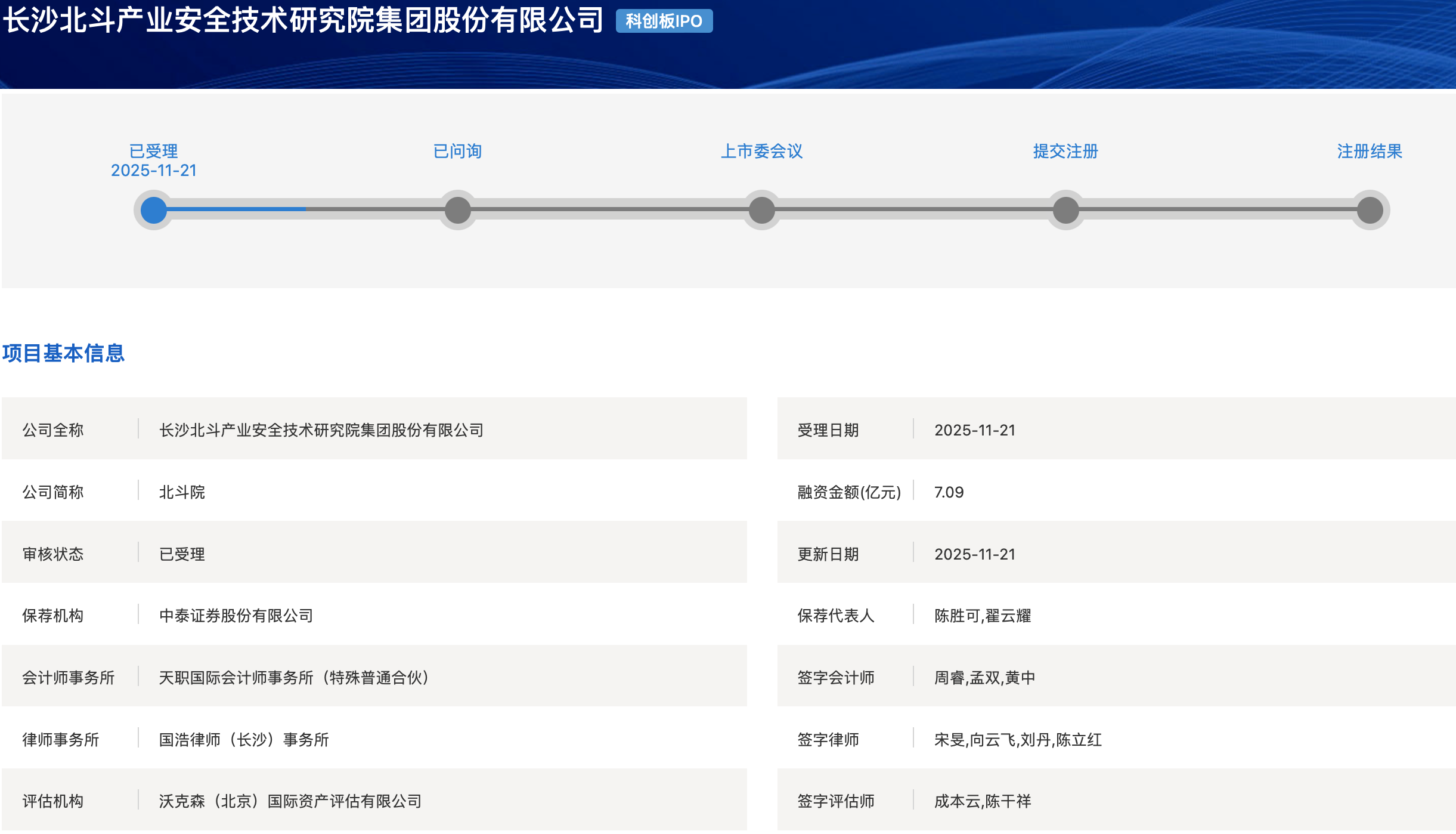1456x834 pixels.
Task: Click the 提交注册 timeline circle
Action: 1066,210
